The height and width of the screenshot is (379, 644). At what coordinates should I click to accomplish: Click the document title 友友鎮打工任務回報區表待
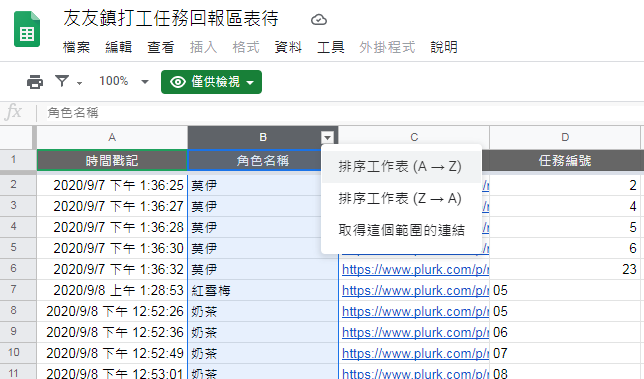click(171, 18)
